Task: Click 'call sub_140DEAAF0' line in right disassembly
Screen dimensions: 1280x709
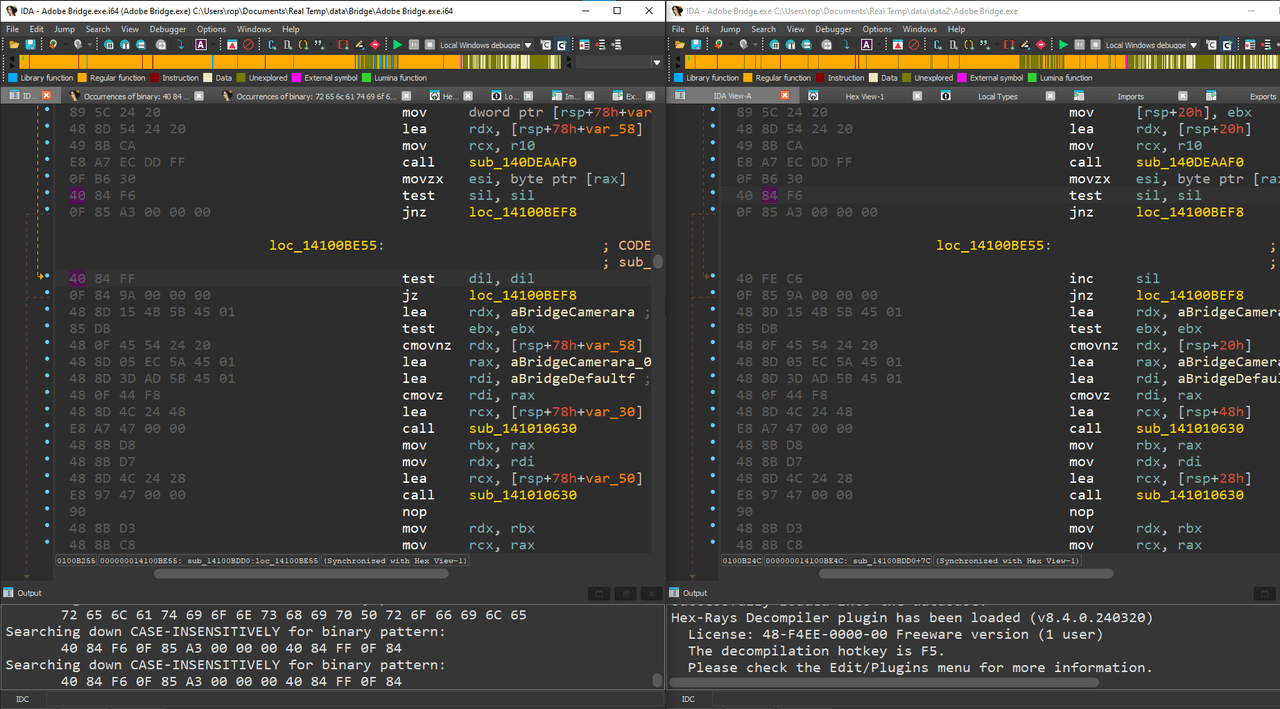Action: coord(1156,162)
